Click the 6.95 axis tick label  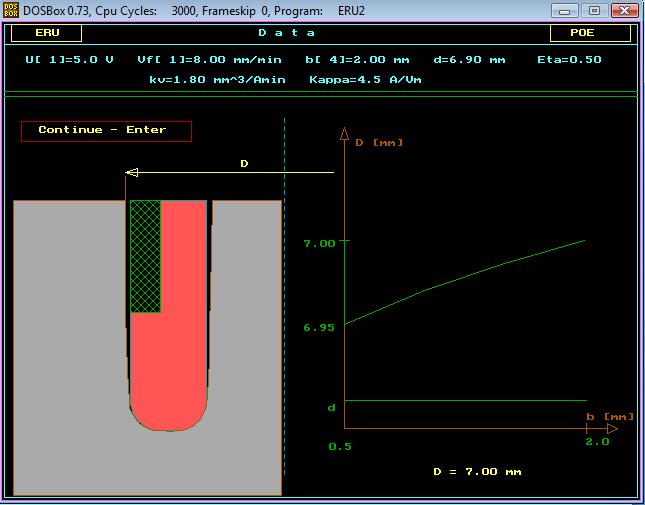point(318,327)
